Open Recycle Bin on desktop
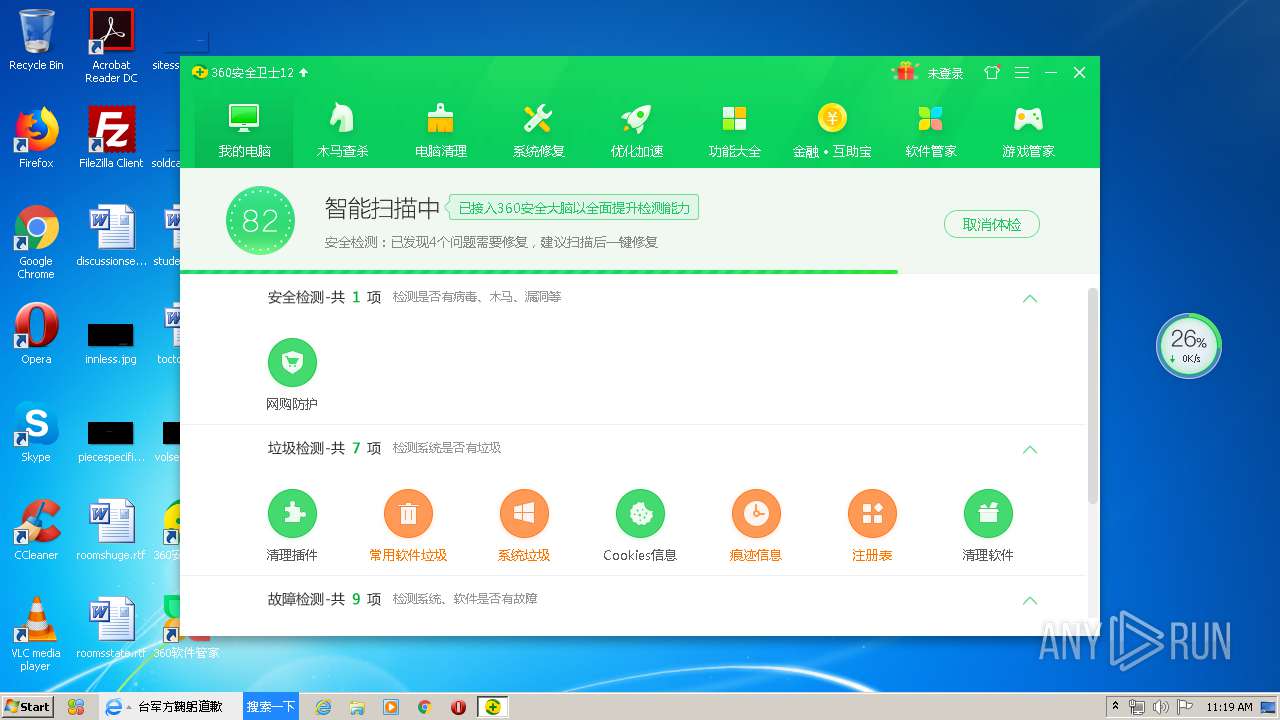 36,40
